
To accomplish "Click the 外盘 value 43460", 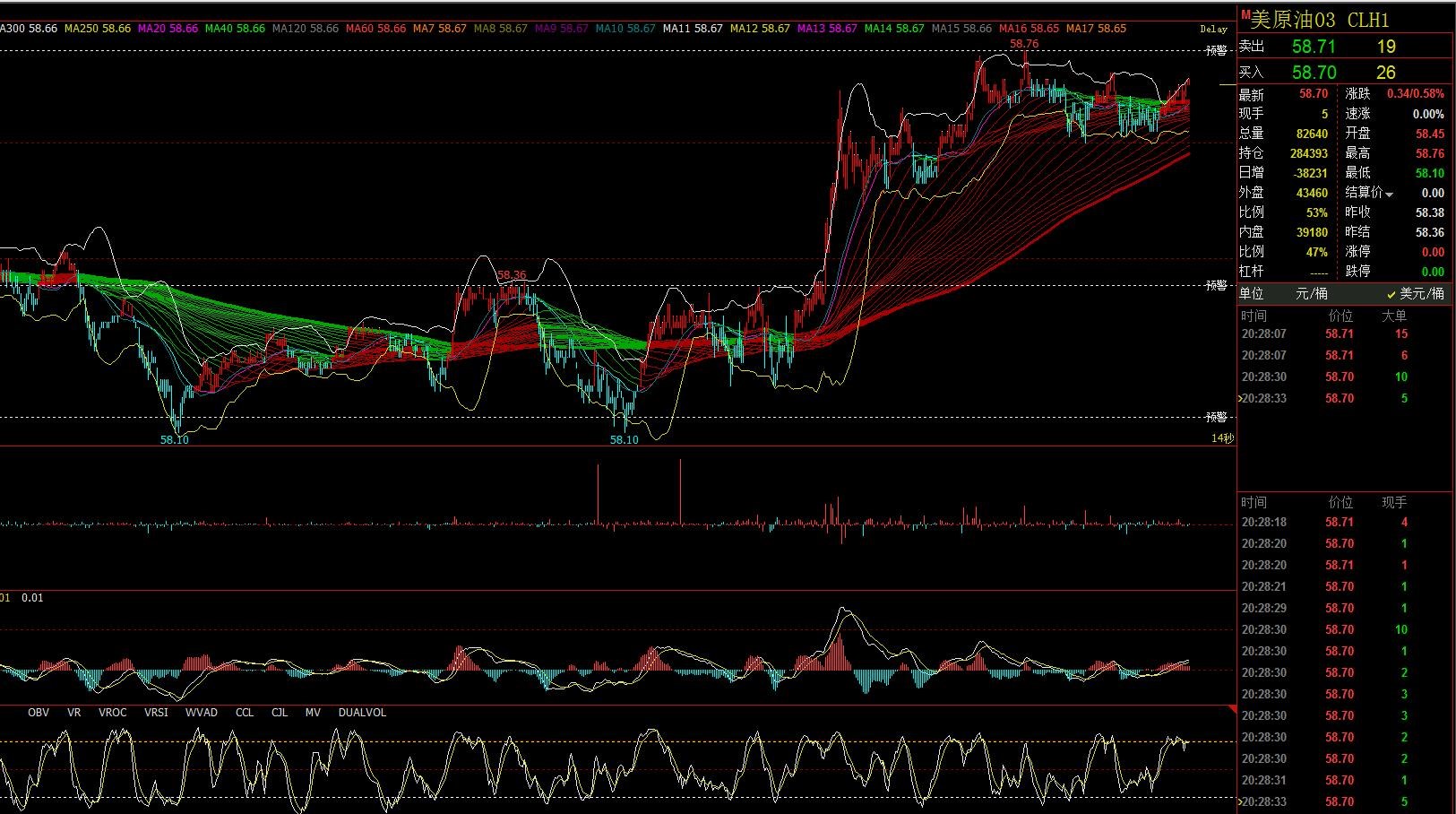I will tap(1313, 193).
